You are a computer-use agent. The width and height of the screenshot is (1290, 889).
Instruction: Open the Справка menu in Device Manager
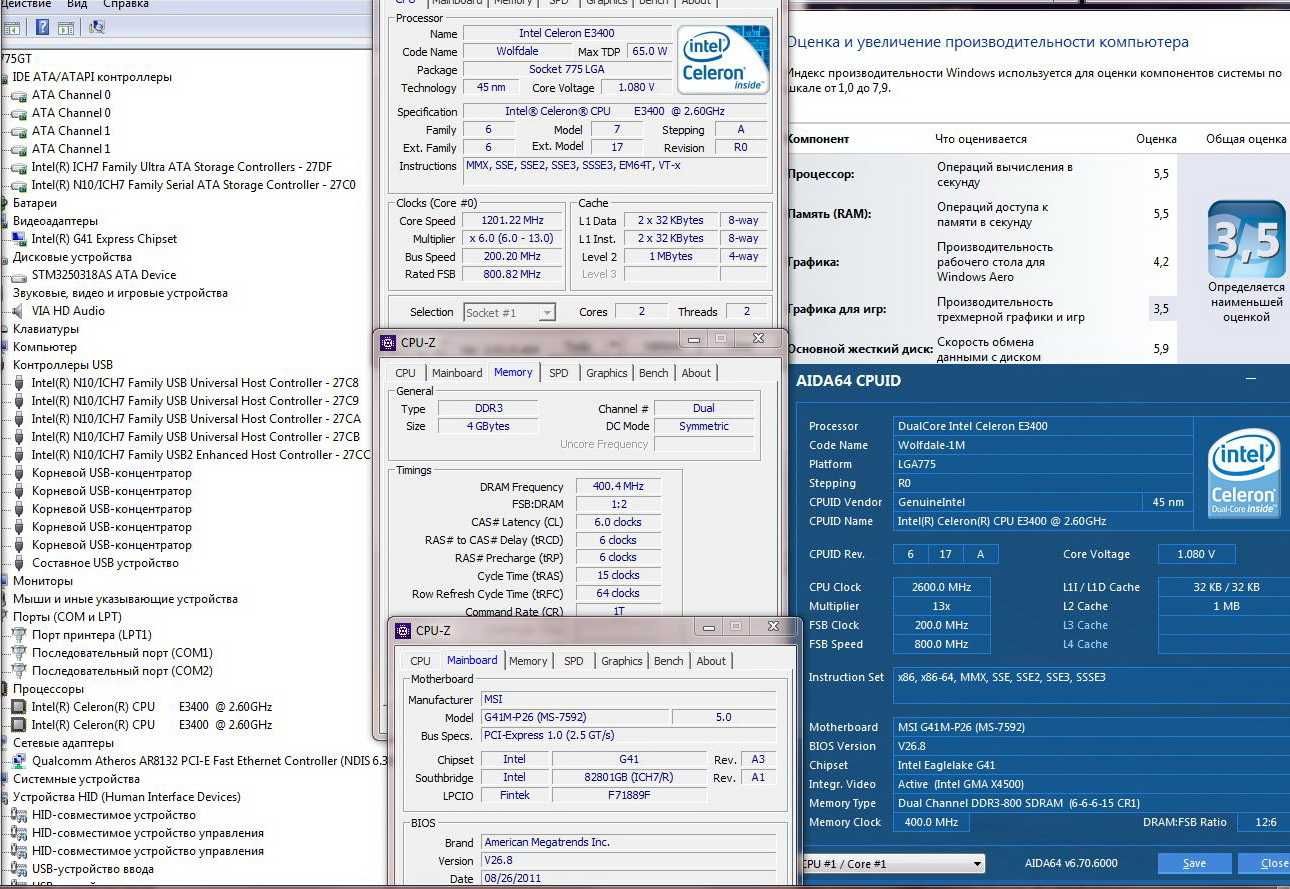tap(126, 4)
